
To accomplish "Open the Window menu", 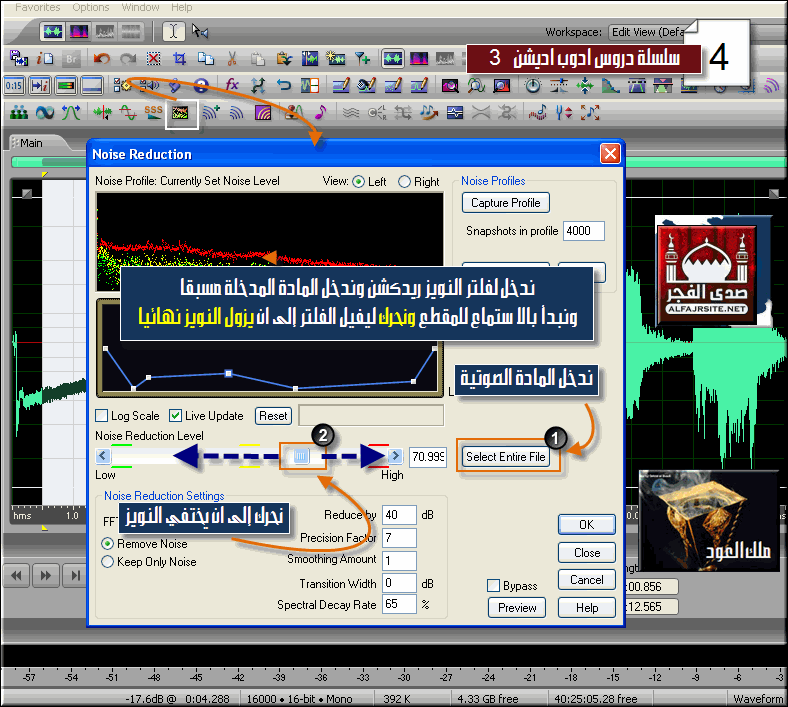I will point(140,7).
